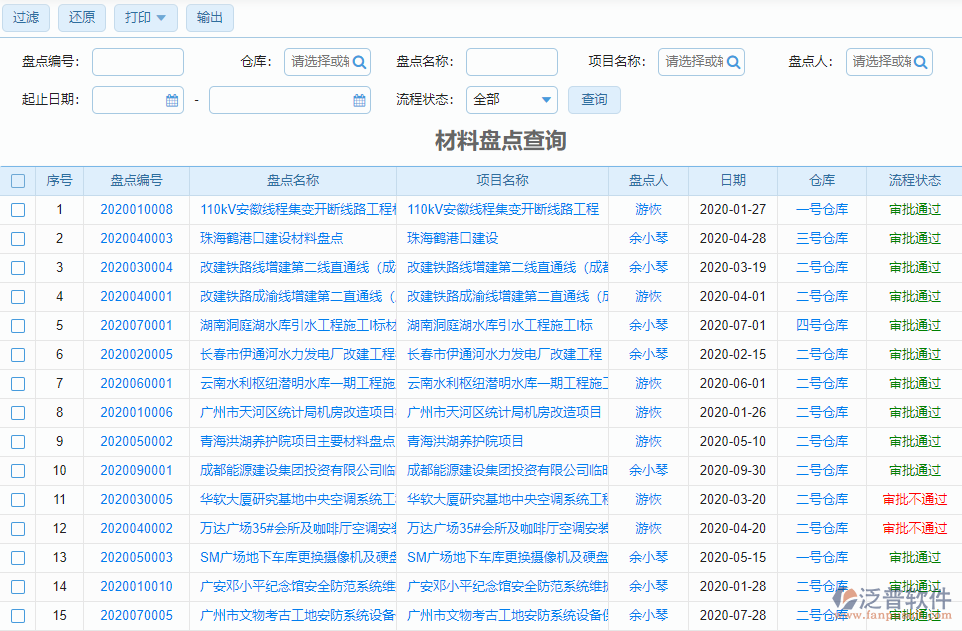Open record link 2020010008
Viewport: 962px width, 631px height.
(137, 209)
